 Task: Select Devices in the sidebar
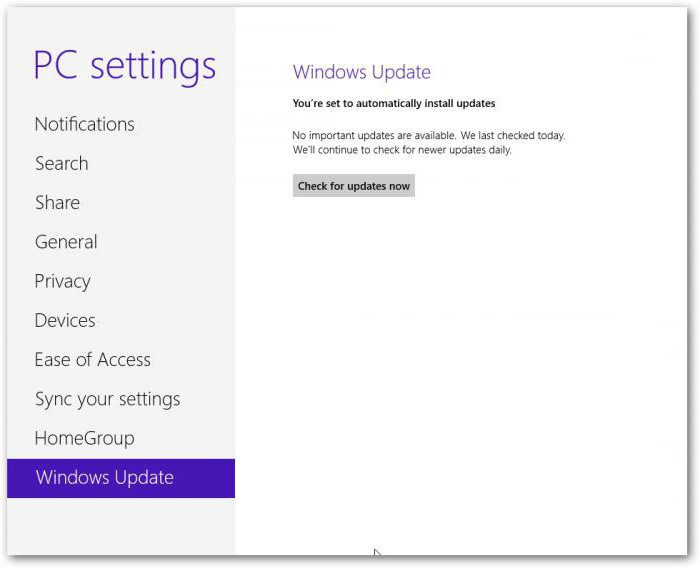[65, 321]
